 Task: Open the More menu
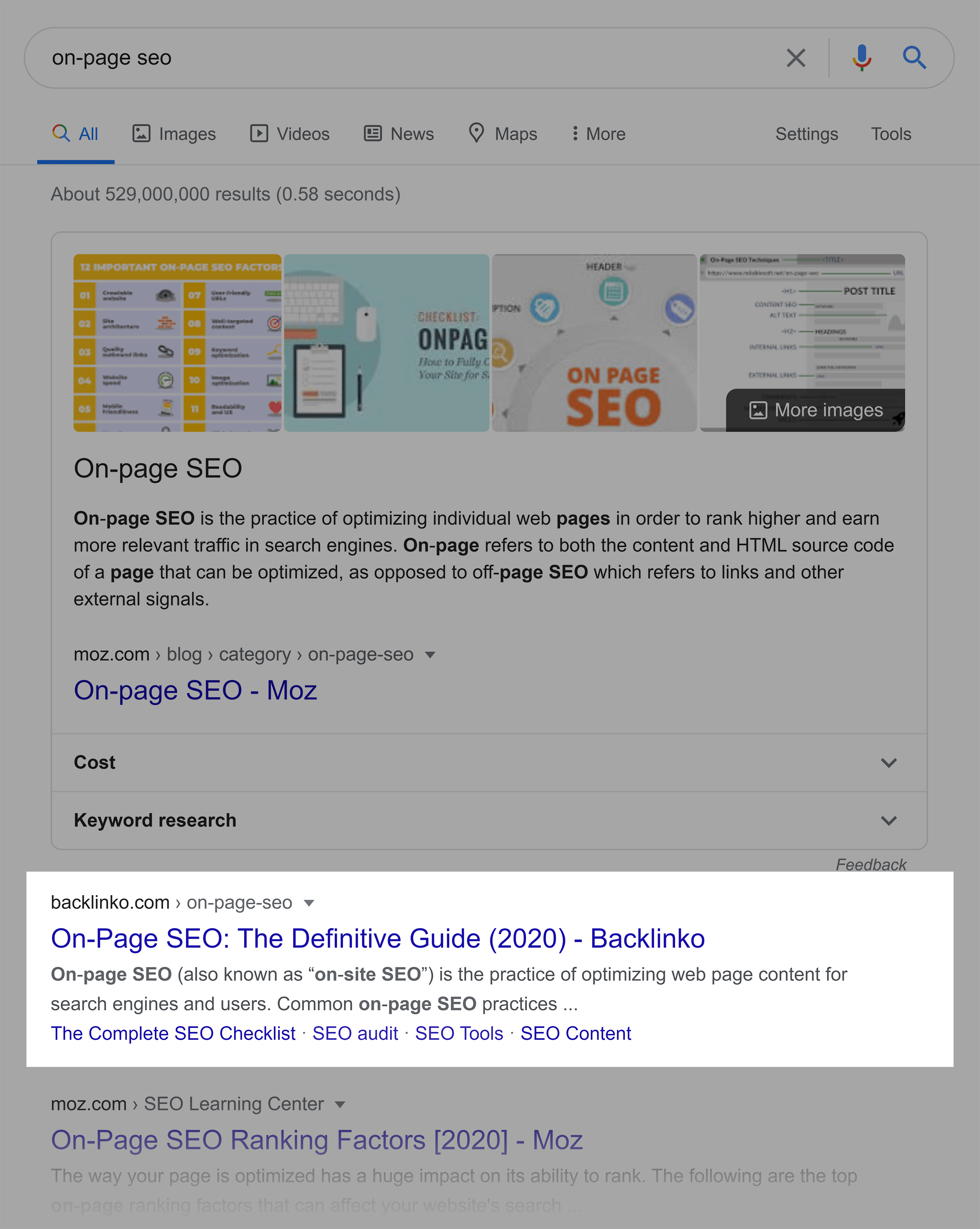click(598, 134)
